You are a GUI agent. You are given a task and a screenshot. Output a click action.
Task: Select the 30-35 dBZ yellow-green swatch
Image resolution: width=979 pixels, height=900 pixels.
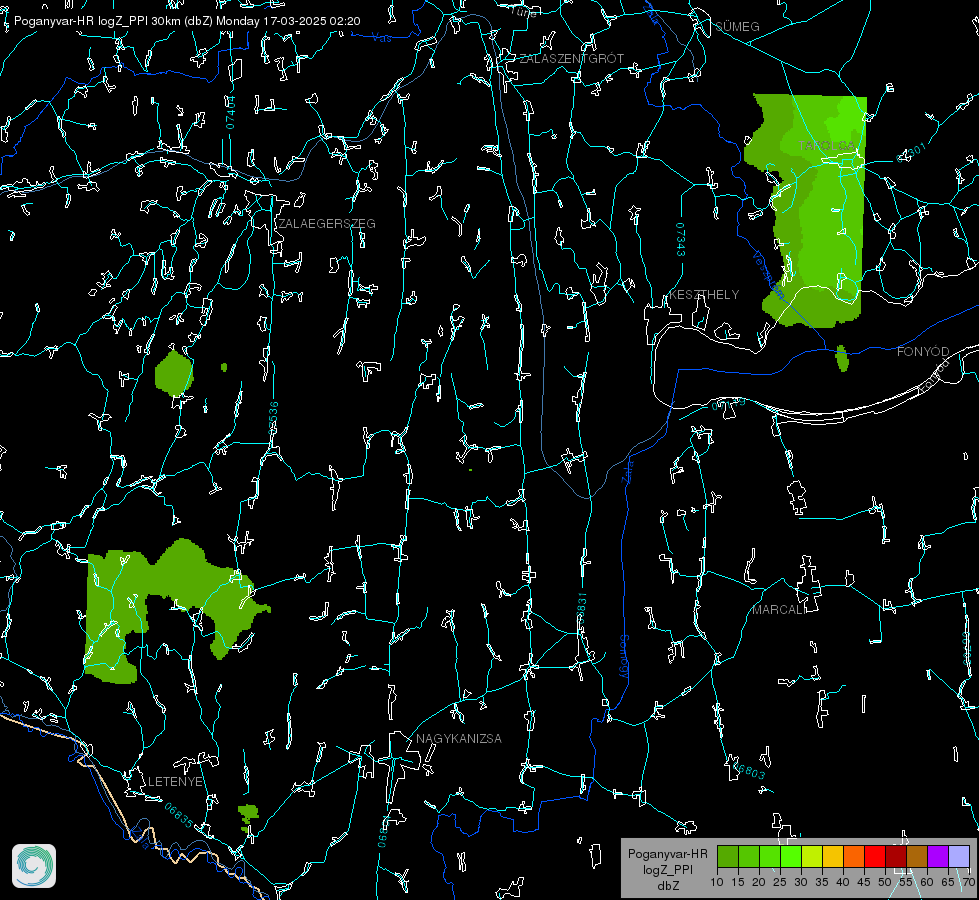point(812,856)
